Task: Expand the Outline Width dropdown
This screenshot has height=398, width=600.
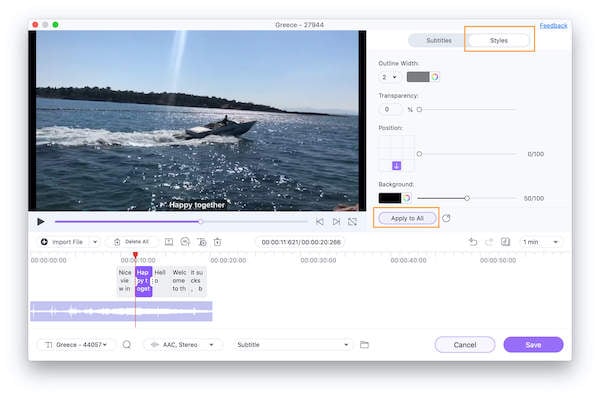Action: (x=389, y=77)
